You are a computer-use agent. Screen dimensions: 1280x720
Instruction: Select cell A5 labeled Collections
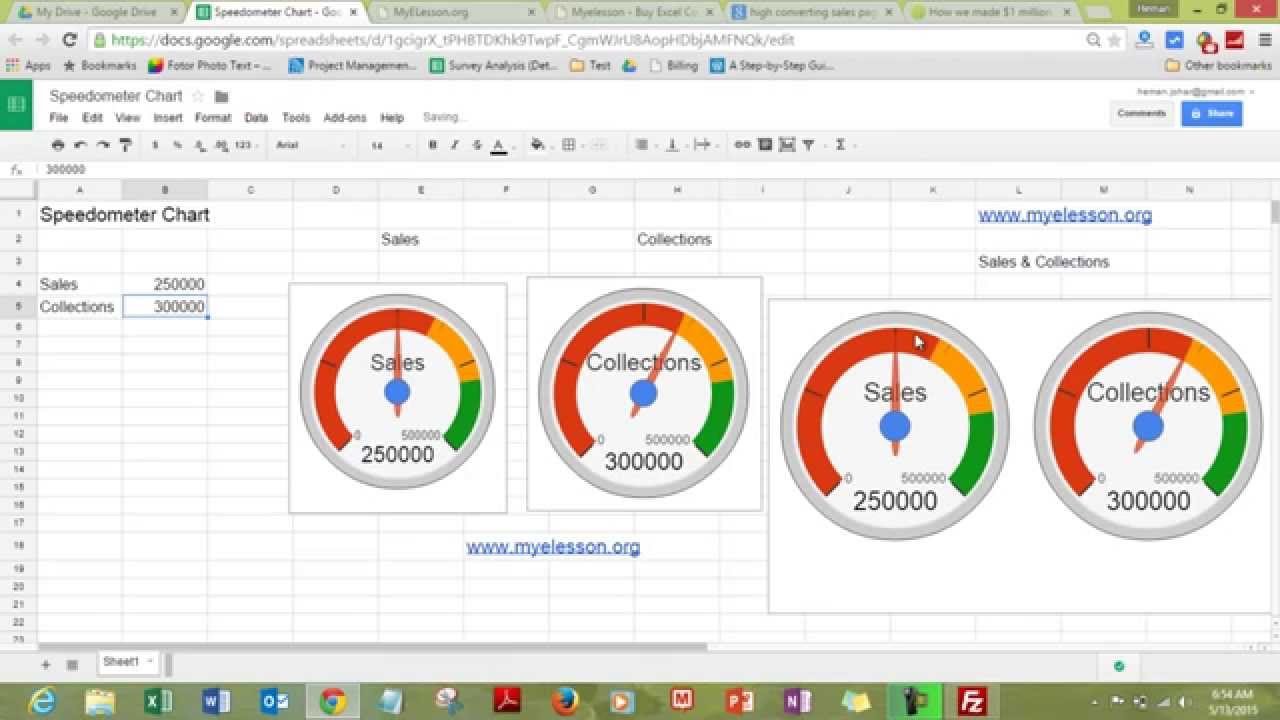tap(80, 306)
